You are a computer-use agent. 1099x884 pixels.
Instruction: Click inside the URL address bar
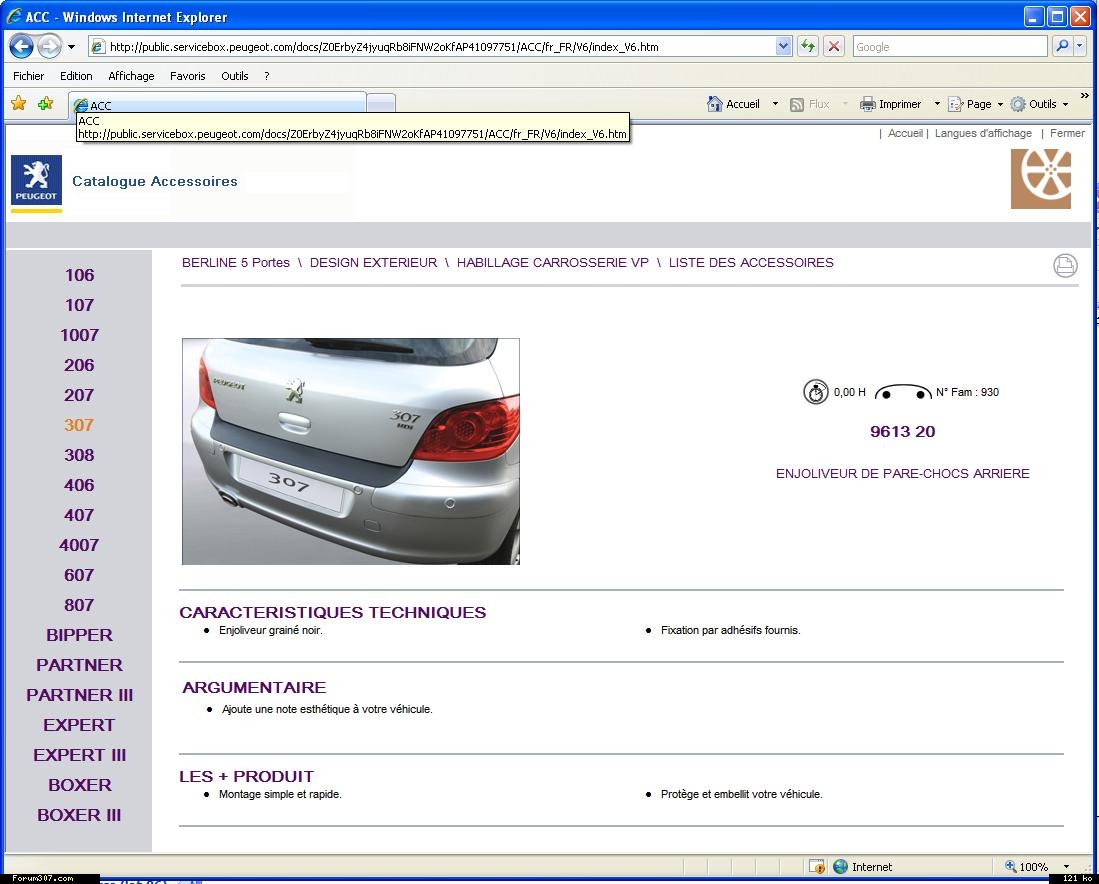[432, 47]
